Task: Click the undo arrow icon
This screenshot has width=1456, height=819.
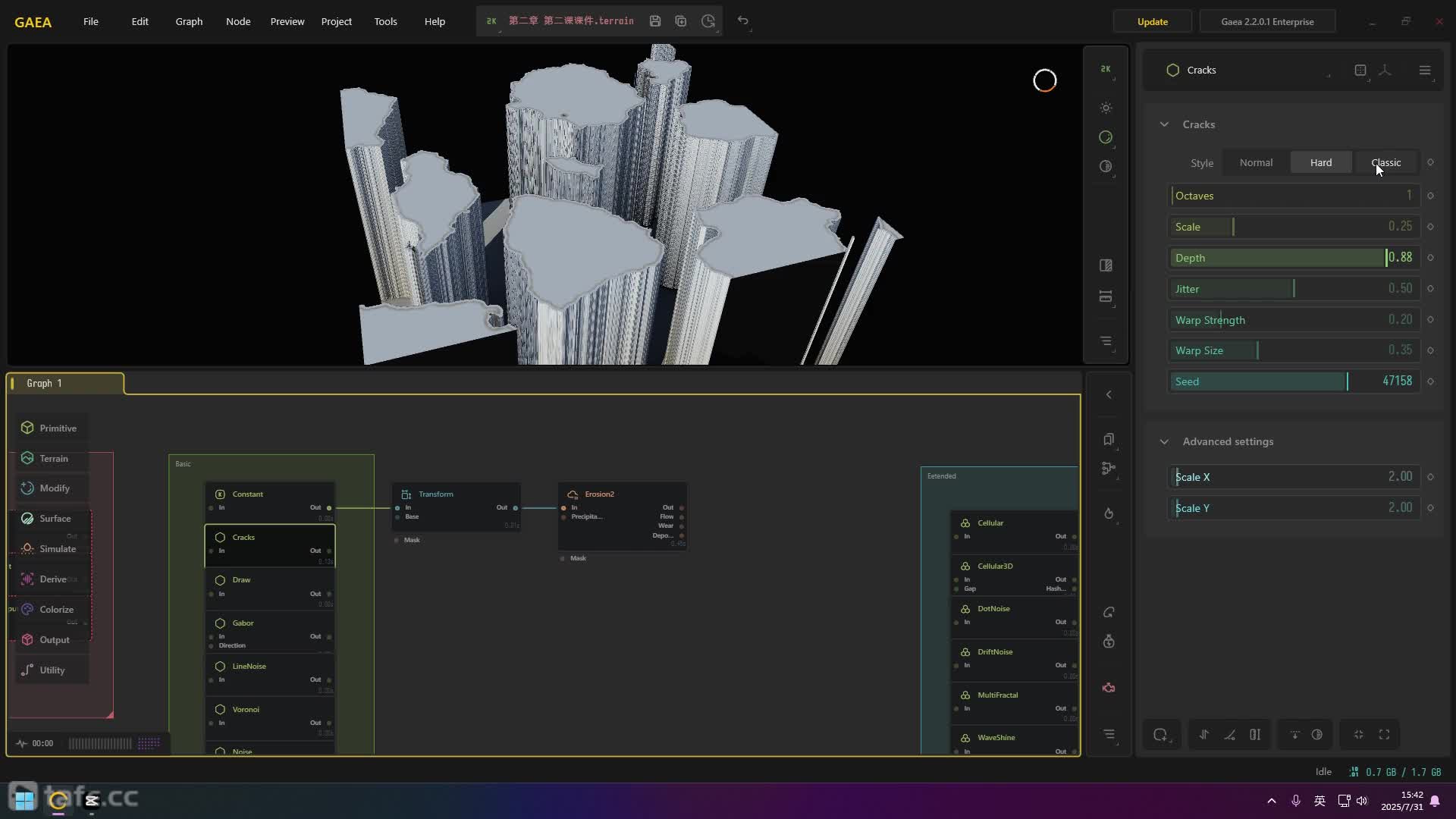Action: (743, 21)
